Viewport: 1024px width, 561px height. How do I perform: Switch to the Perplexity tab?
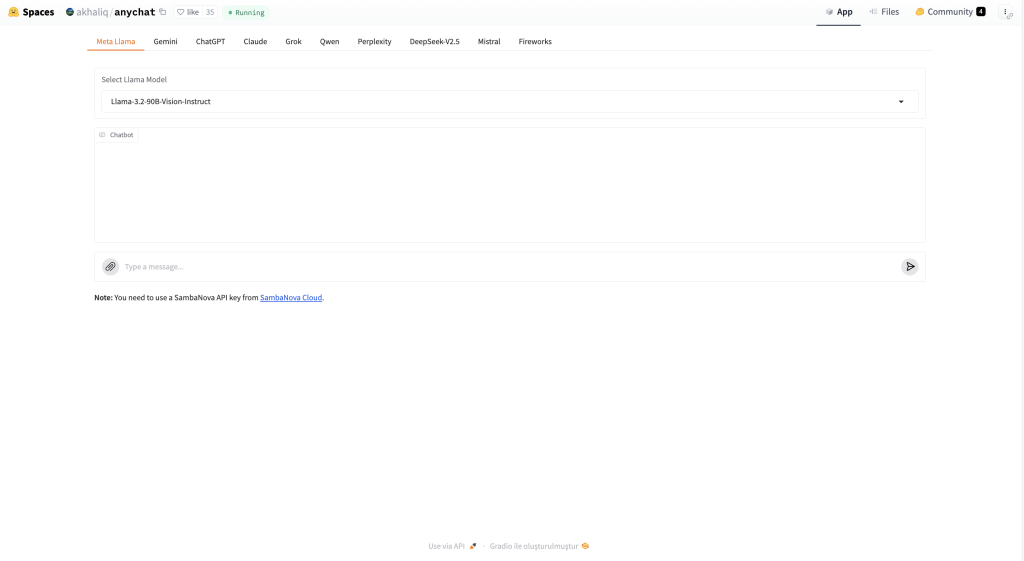(x=374, y=41)
